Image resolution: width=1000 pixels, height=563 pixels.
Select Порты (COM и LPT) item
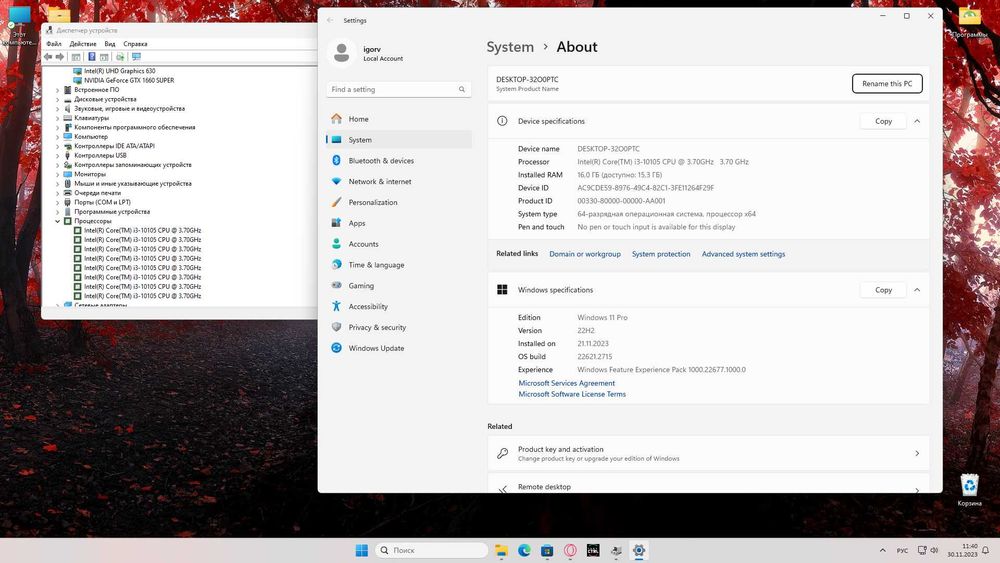pyautogui.click(x=102, y=202)
